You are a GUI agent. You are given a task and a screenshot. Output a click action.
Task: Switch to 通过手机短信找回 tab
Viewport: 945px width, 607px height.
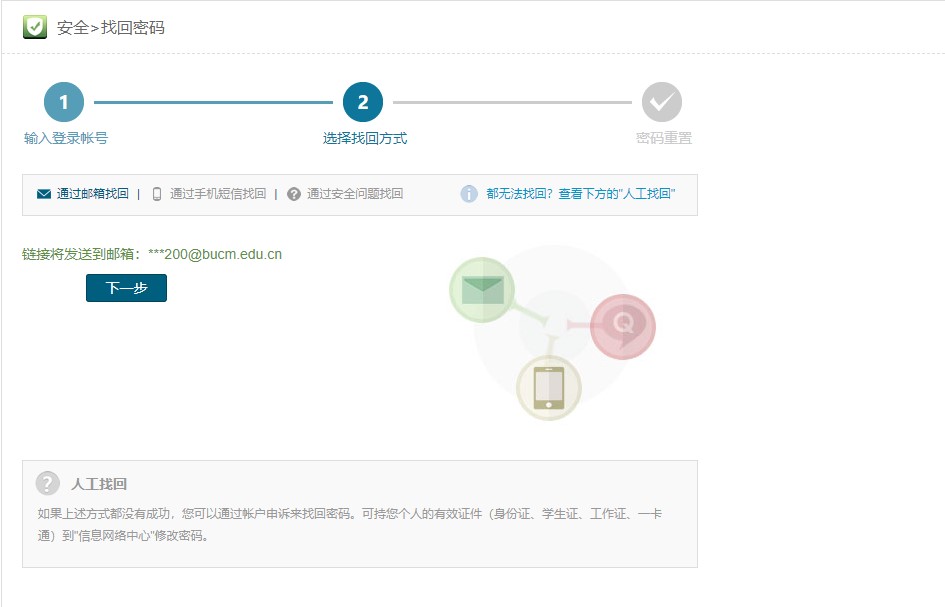click(218, 194)
